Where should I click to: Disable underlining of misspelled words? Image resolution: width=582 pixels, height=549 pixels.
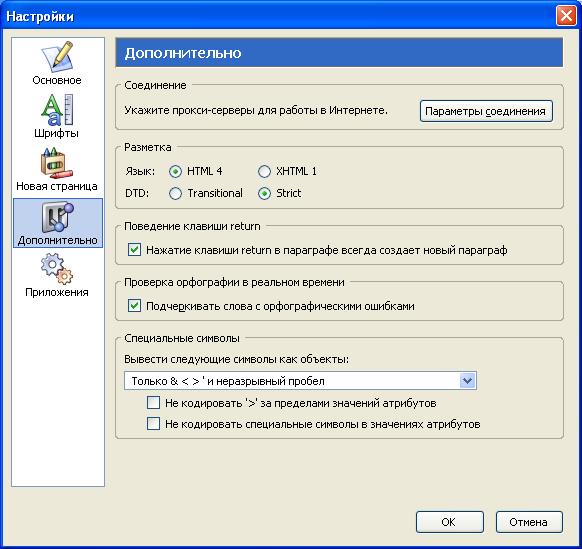134,305
